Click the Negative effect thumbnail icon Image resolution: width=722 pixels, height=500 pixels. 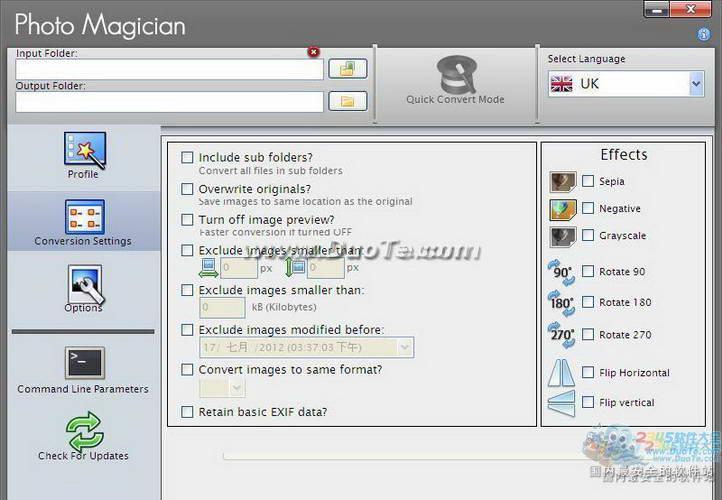563,209
